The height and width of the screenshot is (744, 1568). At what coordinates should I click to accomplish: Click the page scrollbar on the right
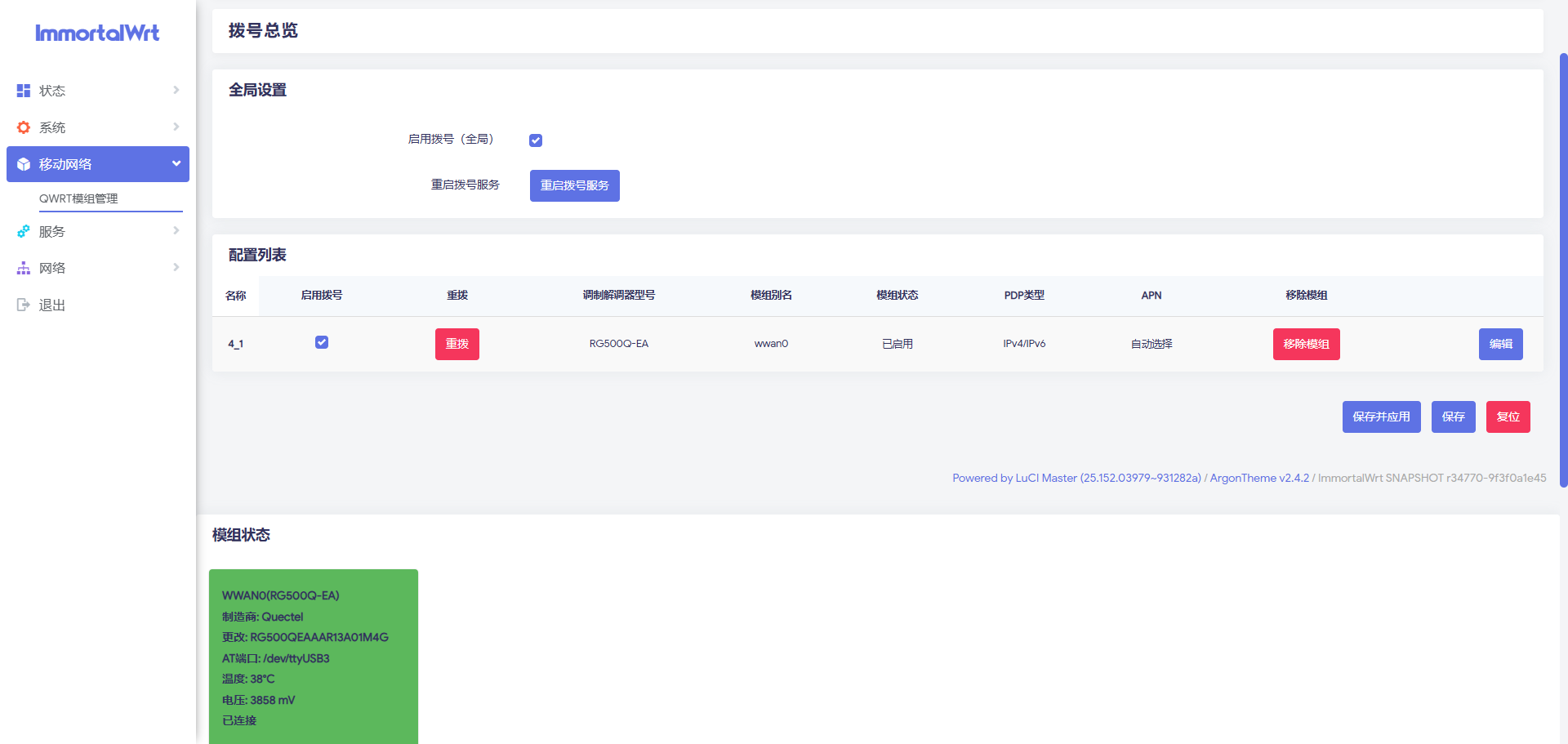pyautogui.click(x=1563, y=270)
